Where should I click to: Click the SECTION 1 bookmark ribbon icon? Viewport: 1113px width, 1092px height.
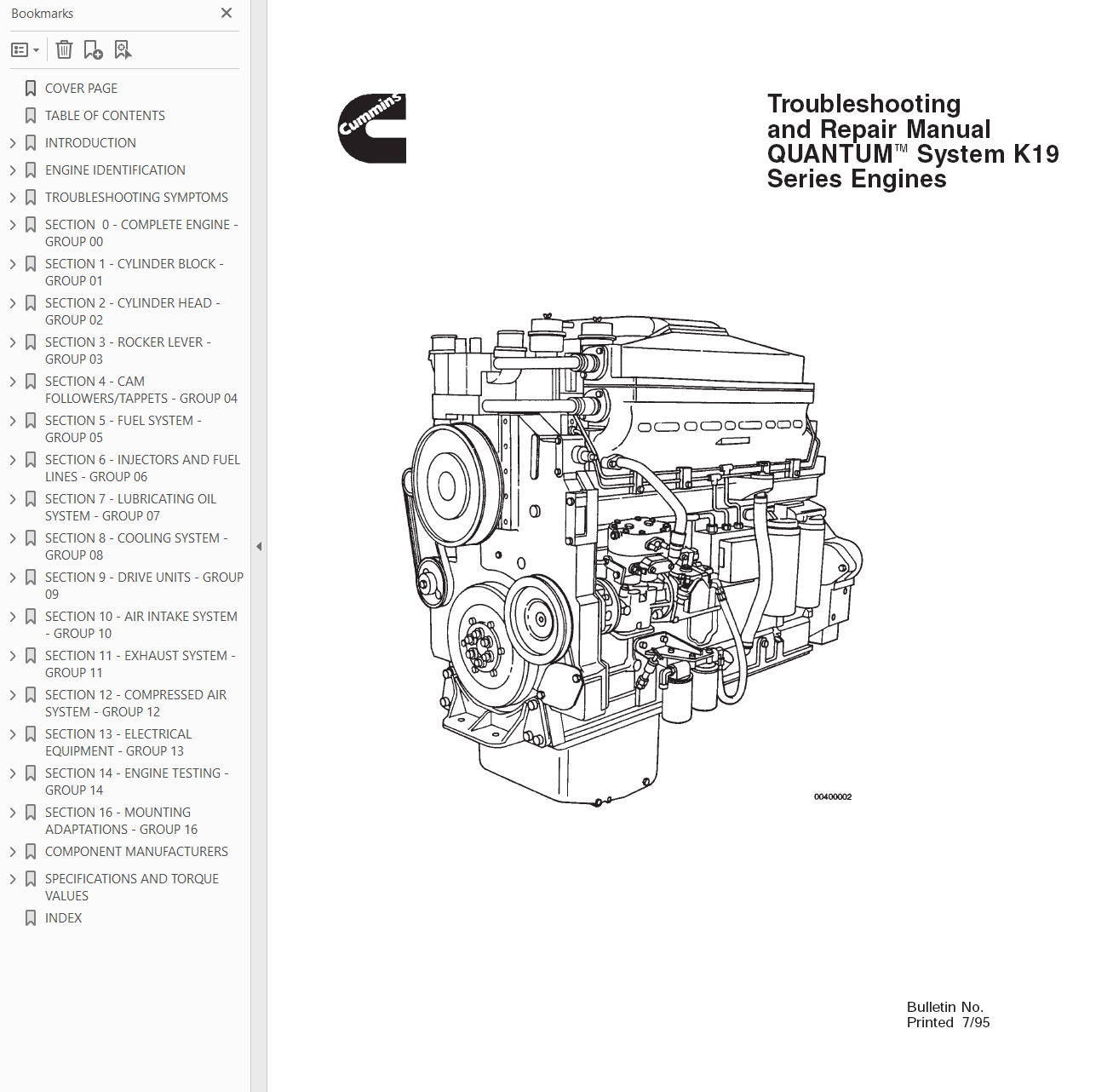click(31, 264)
